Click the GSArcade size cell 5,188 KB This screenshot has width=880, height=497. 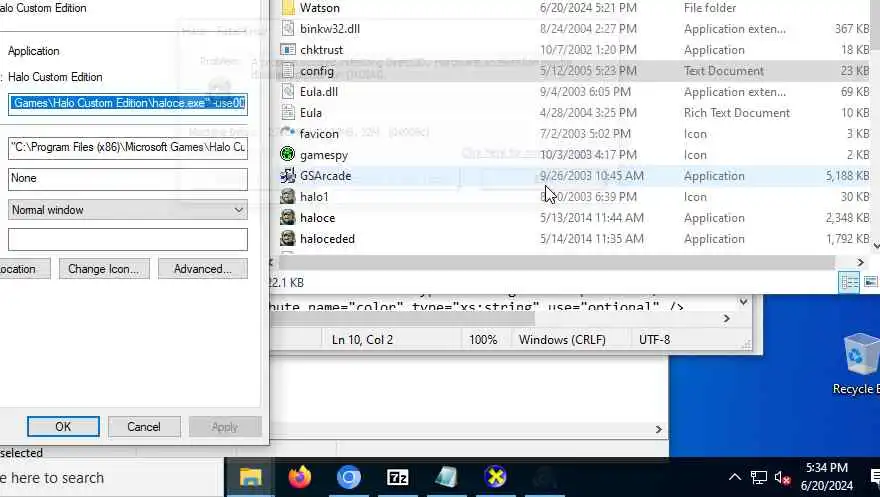(847, 176)
